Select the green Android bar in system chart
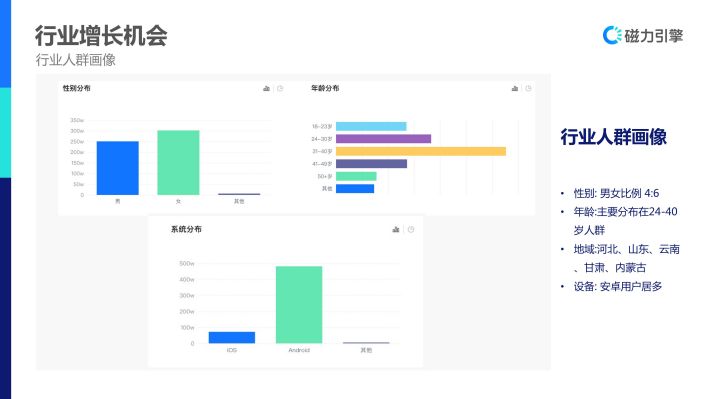The image size is (710, 399). point(299,305)
